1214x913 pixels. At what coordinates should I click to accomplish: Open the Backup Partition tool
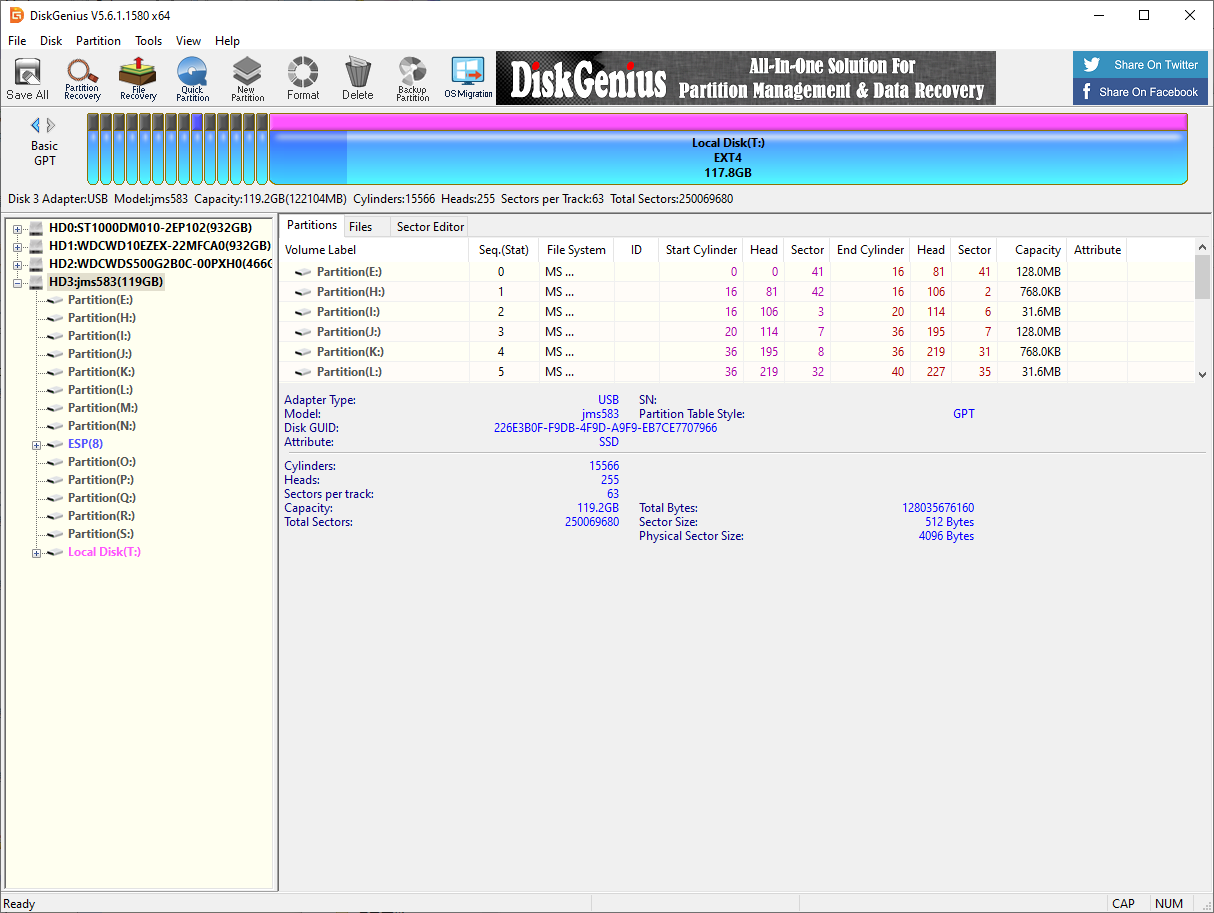[x=412, y=78]
